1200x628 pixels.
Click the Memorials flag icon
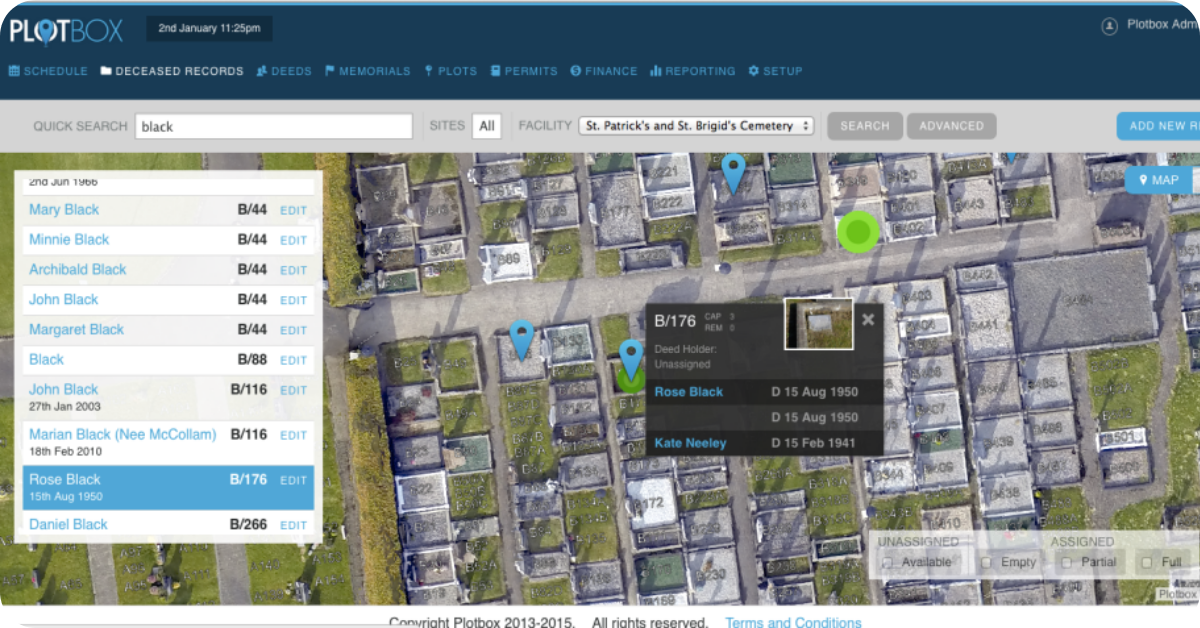point(329,71)
